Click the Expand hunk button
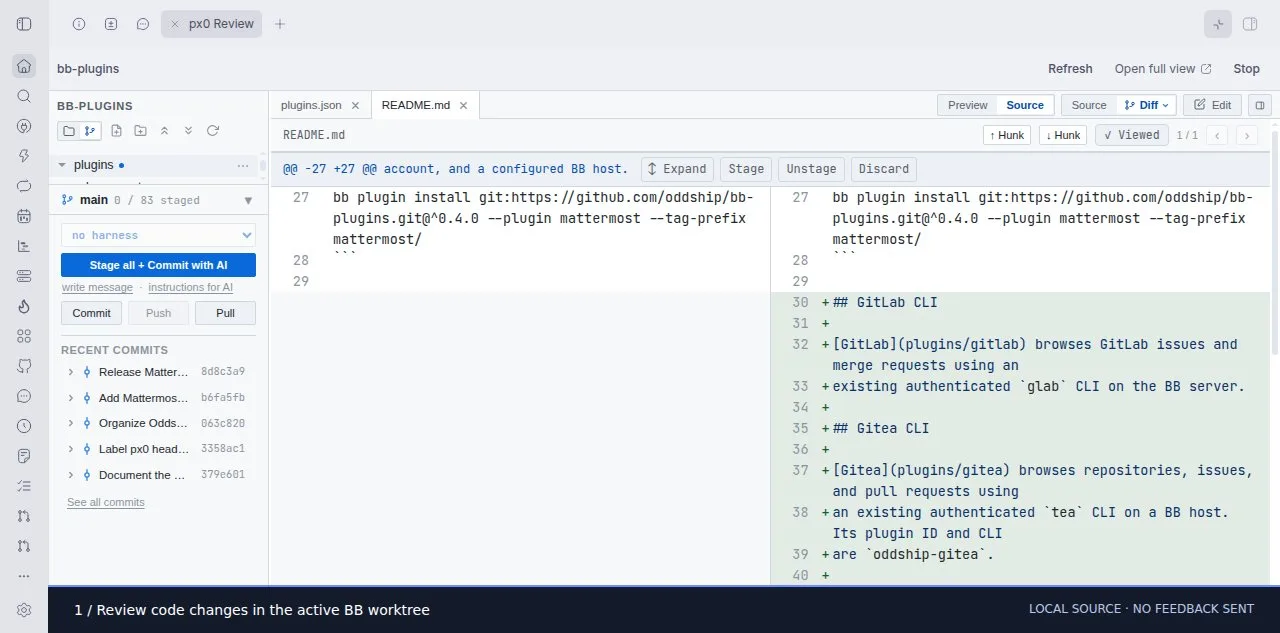The width and height of the screenshot is (1280, 633). pos(677,169)
